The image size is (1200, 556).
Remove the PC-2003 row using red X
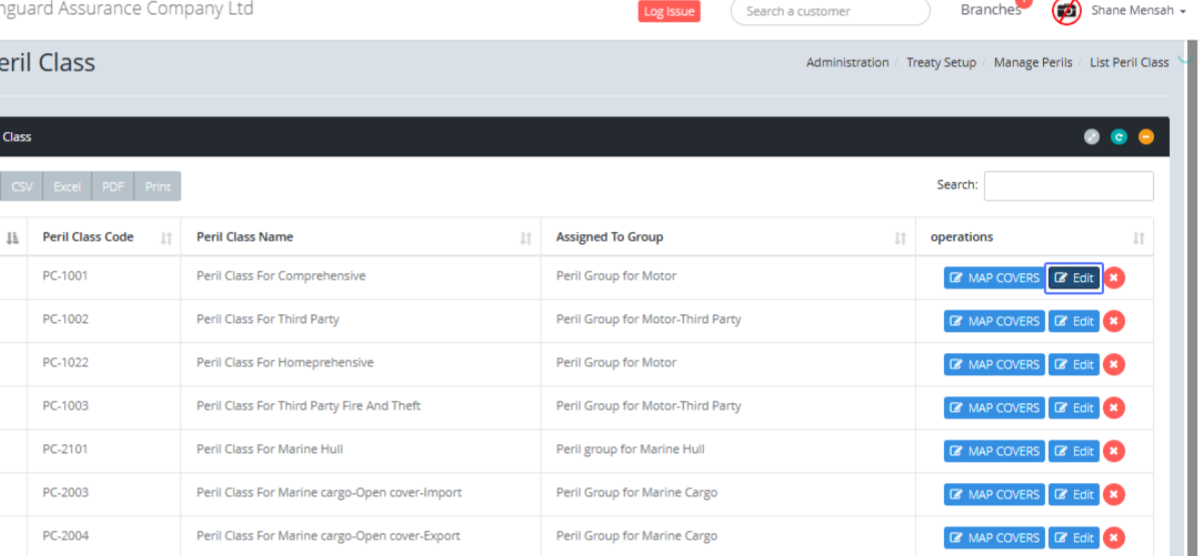(x=1114, y=494)
